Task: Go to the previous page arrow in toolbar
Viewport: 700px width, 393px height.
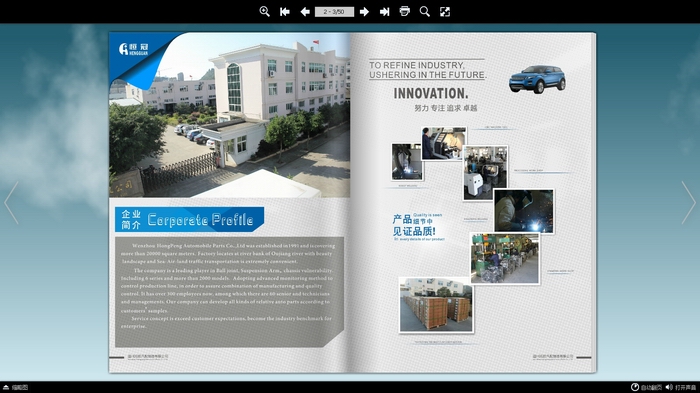Action: pos(305,12)
